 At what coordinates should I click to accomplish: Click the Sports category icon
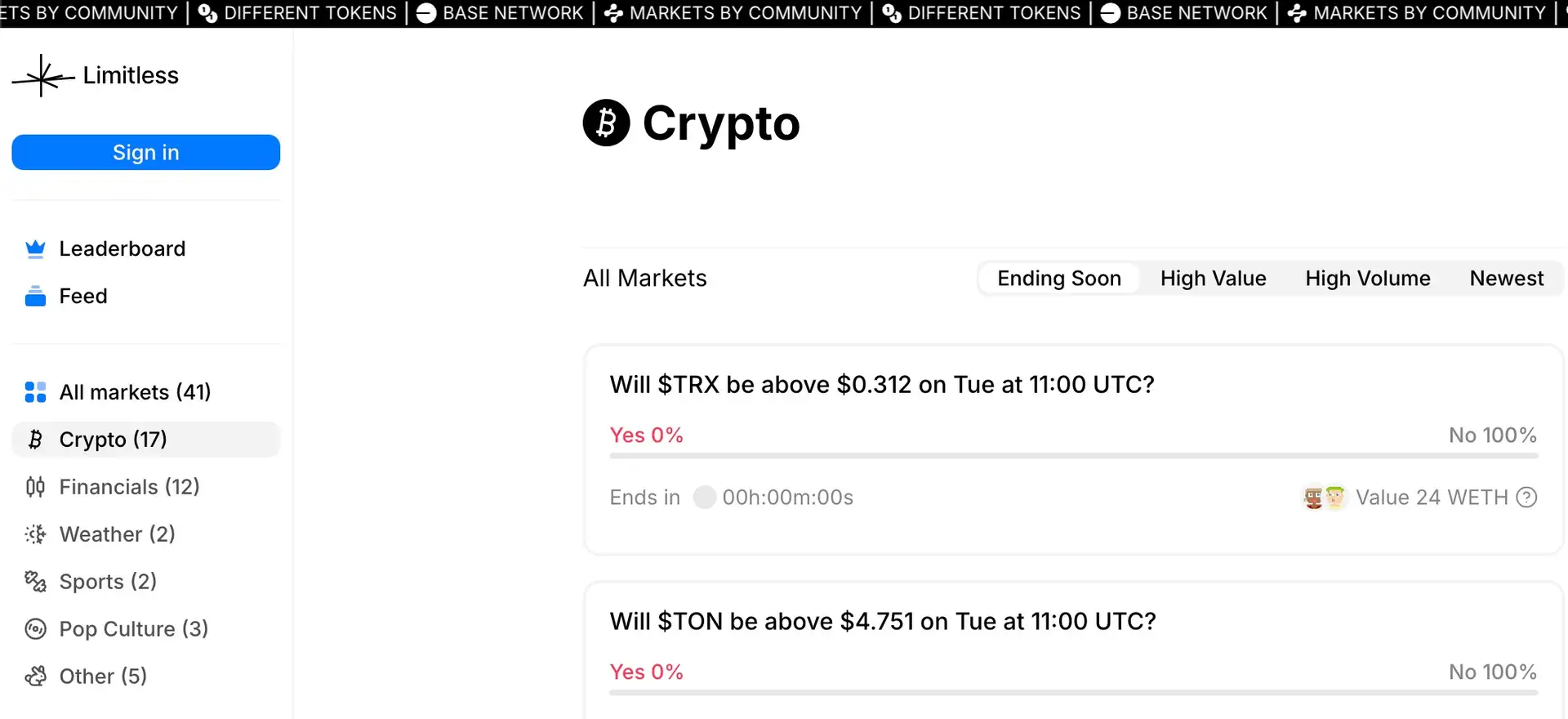pos(35,582)
